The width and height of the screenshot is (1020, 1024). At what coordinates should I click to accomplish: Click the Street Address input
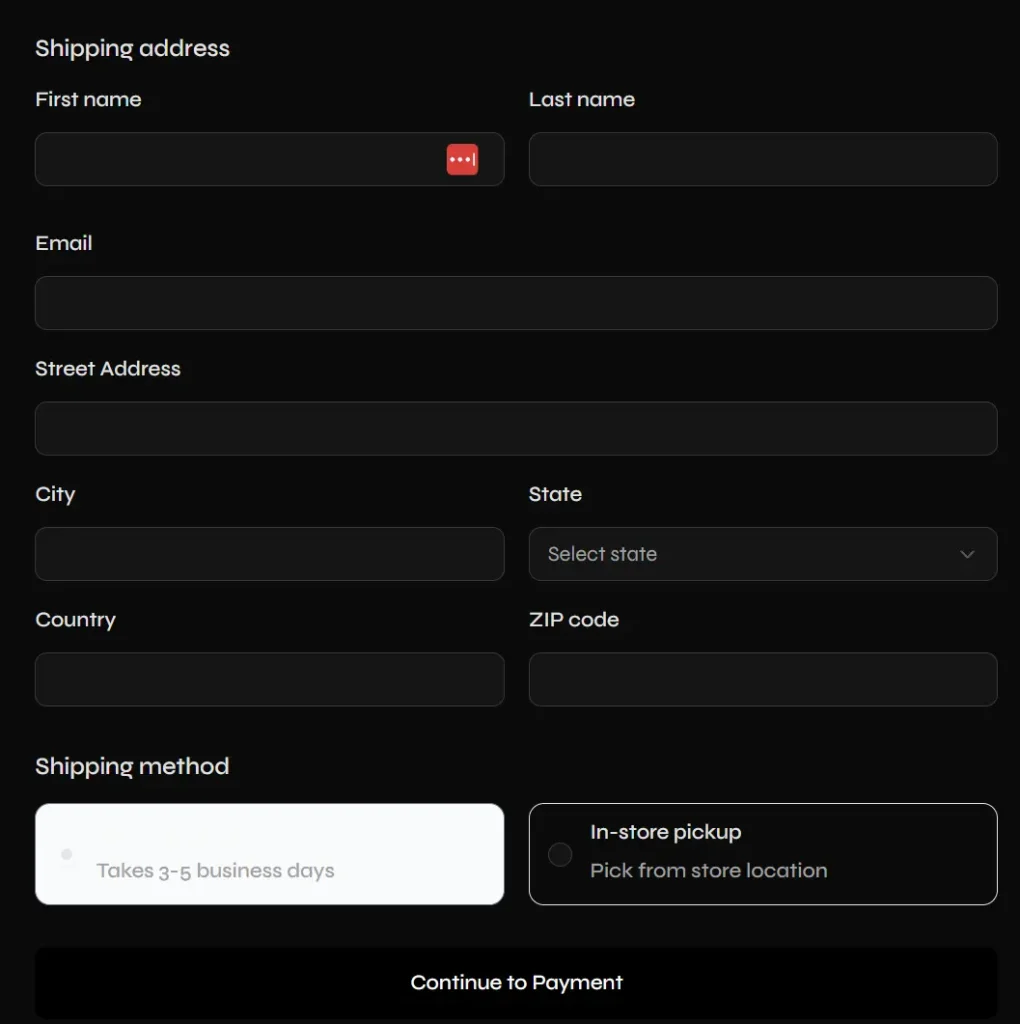pos(516,428)
